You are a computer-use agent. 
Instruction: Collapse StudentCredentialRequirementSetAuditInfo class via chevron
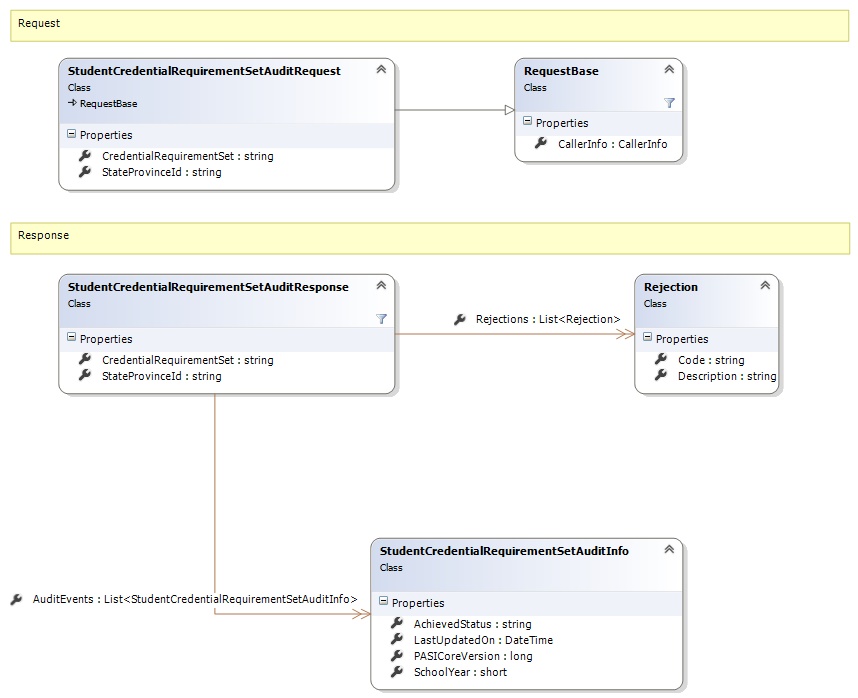coord(669,550)
